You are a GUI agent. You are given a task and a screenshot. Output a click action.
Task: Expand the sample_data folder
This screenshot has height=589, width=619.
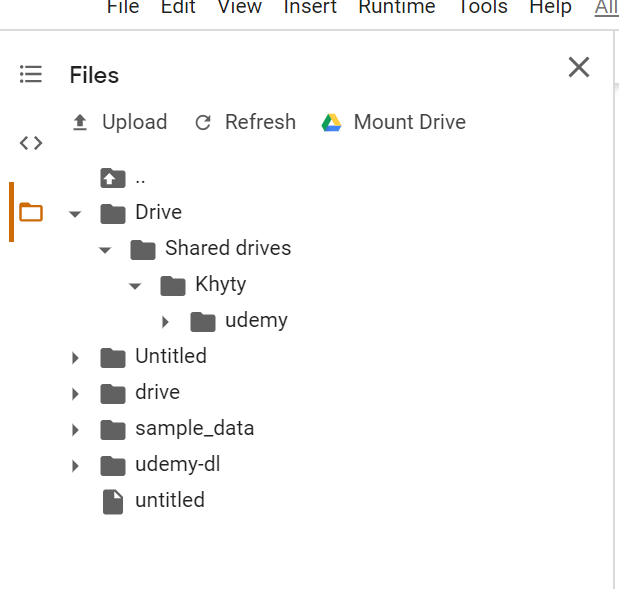(75, 429)
